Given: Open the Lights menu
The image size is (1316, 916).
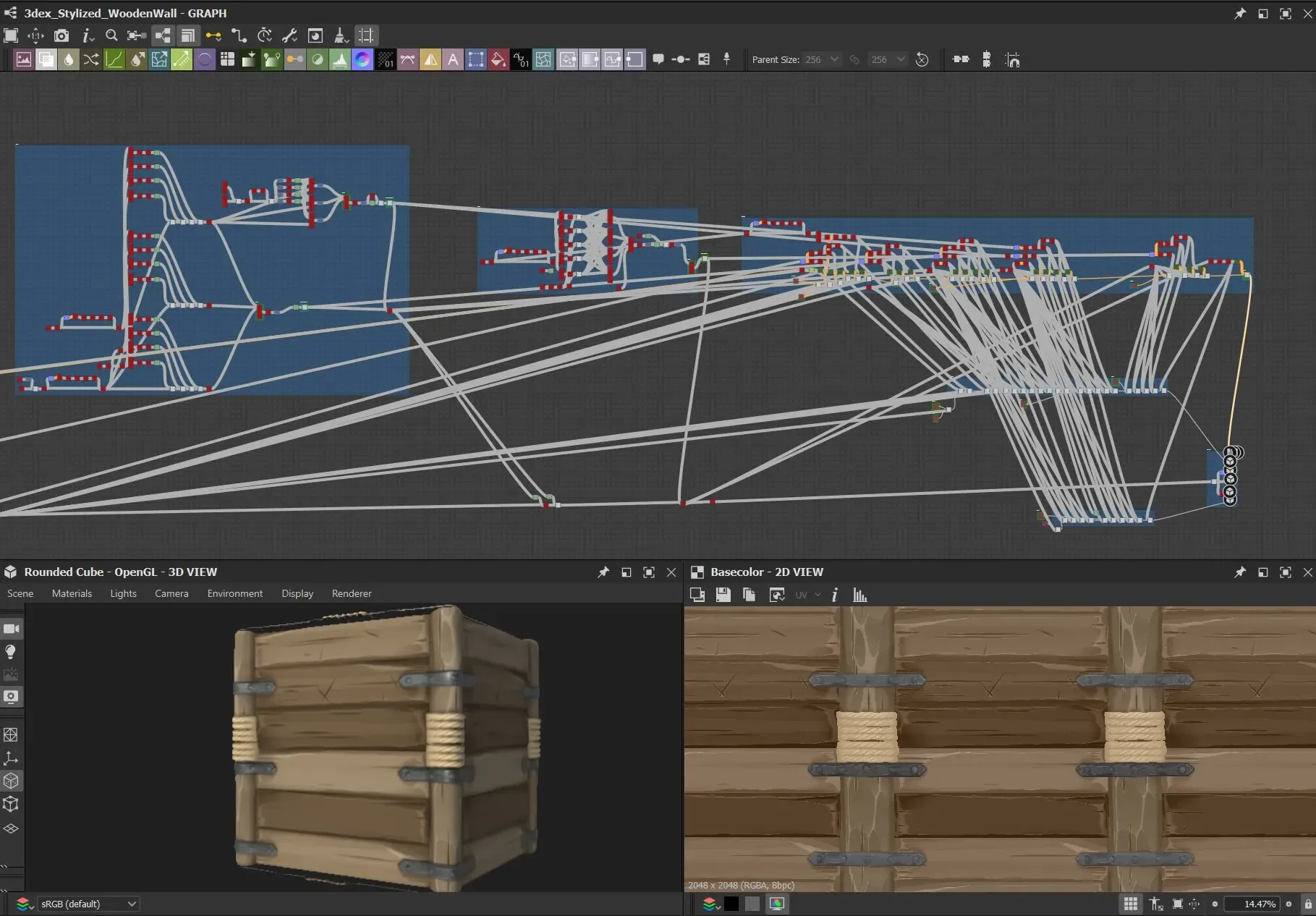Looking at the screenshot, I should 123,593.
